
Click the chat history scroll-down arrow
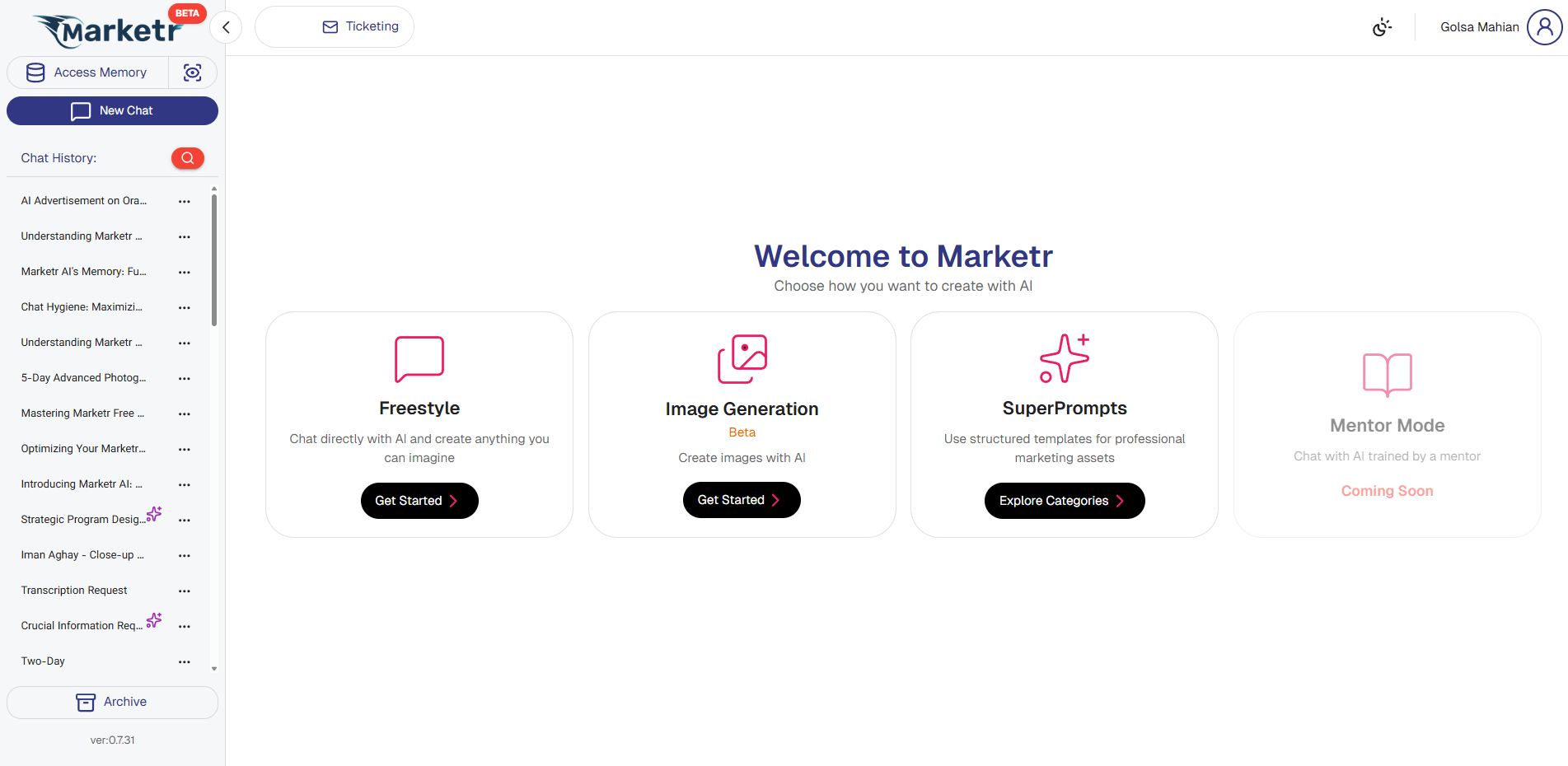tap(214, 669)
